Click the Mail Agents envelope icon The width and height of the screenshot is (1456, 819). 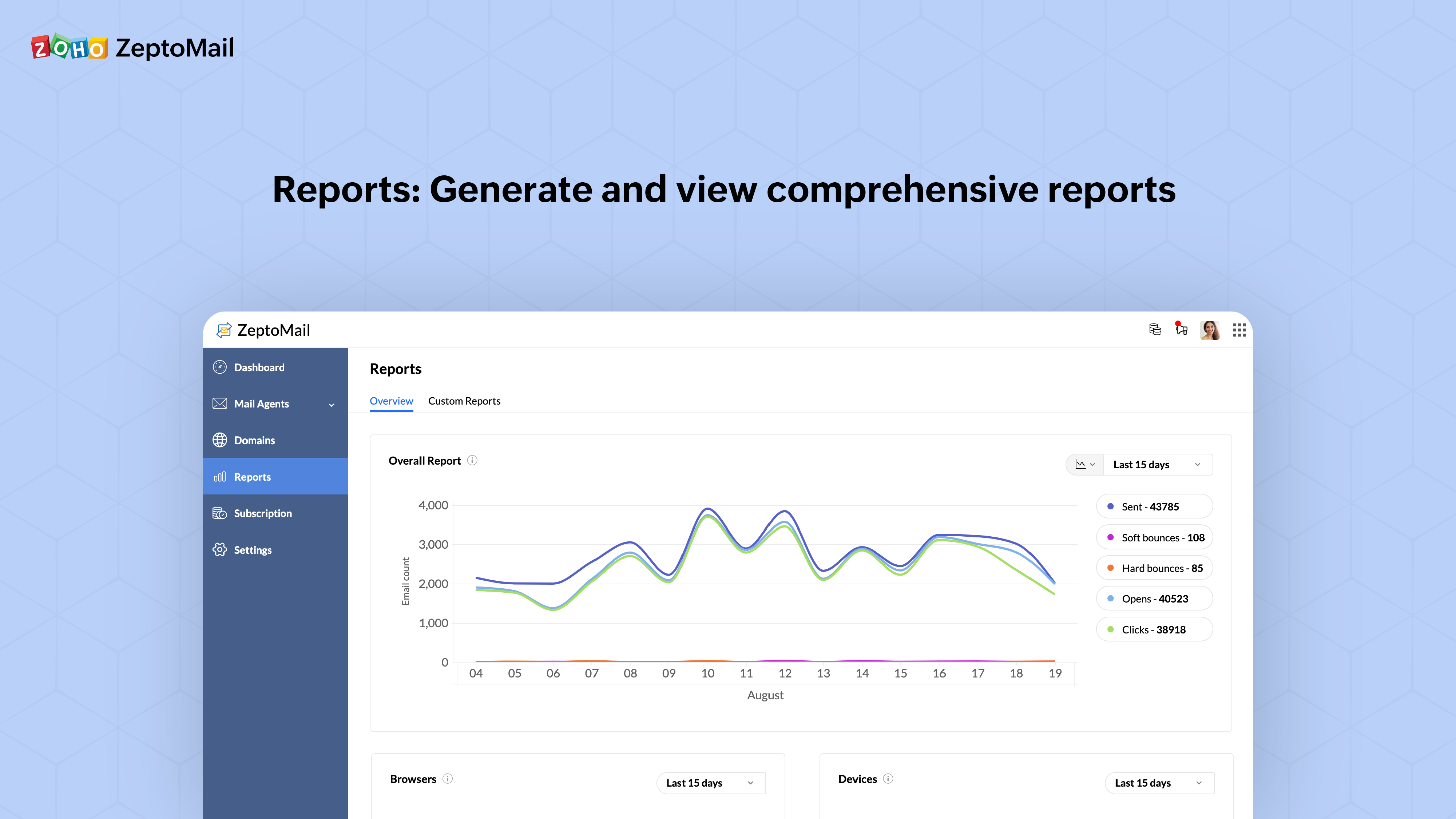tap(219, 403)
